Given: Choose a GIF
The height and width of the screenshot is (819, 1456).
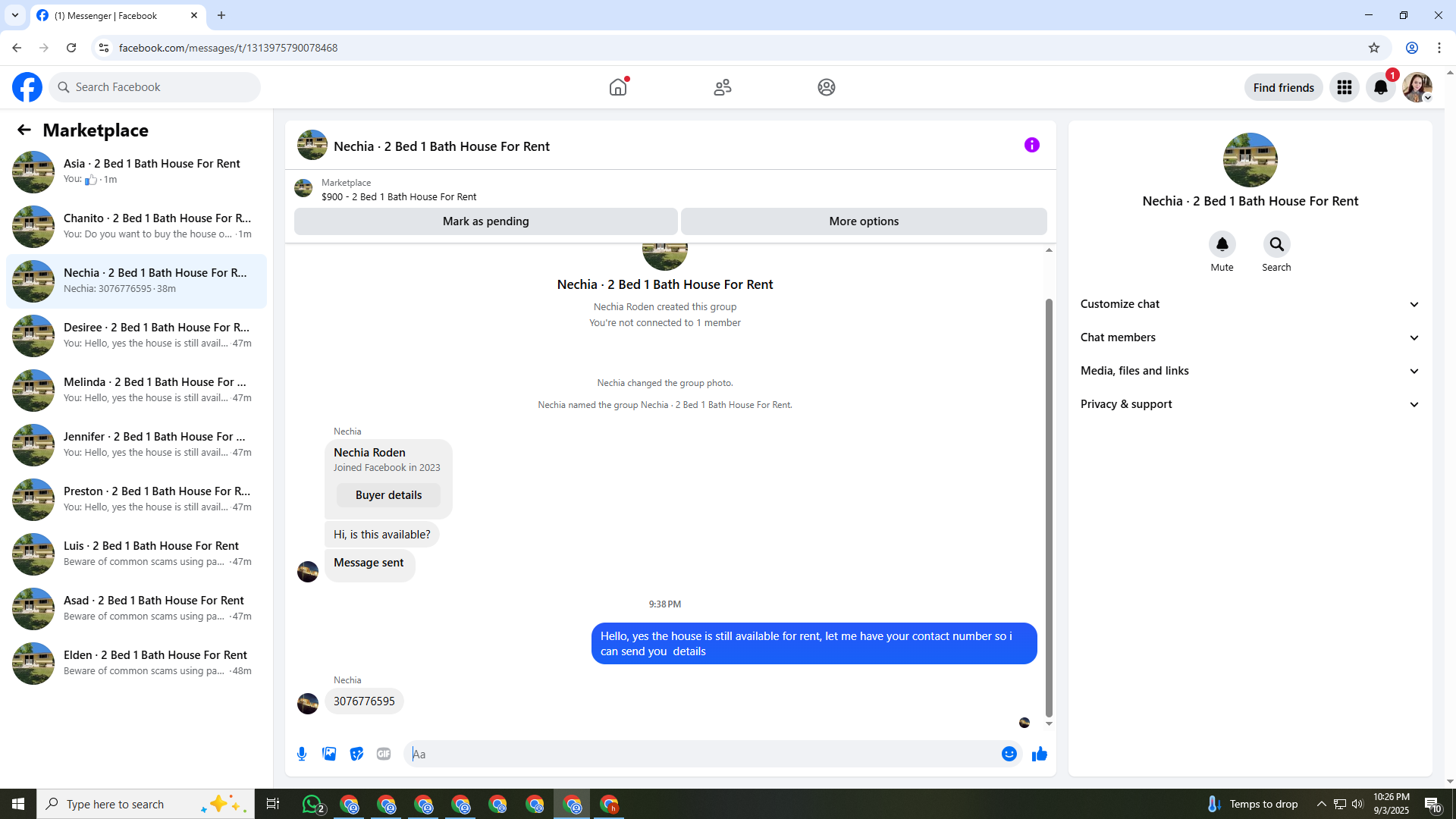Looking at the screenshot, I should tap(384, 754).
